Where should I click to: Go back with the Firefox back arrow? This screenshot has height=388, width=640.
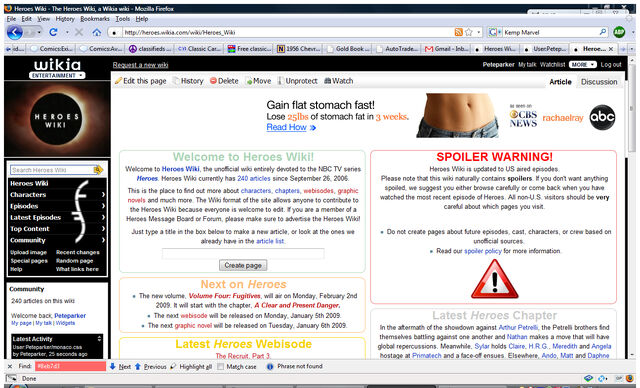point(15,32)
